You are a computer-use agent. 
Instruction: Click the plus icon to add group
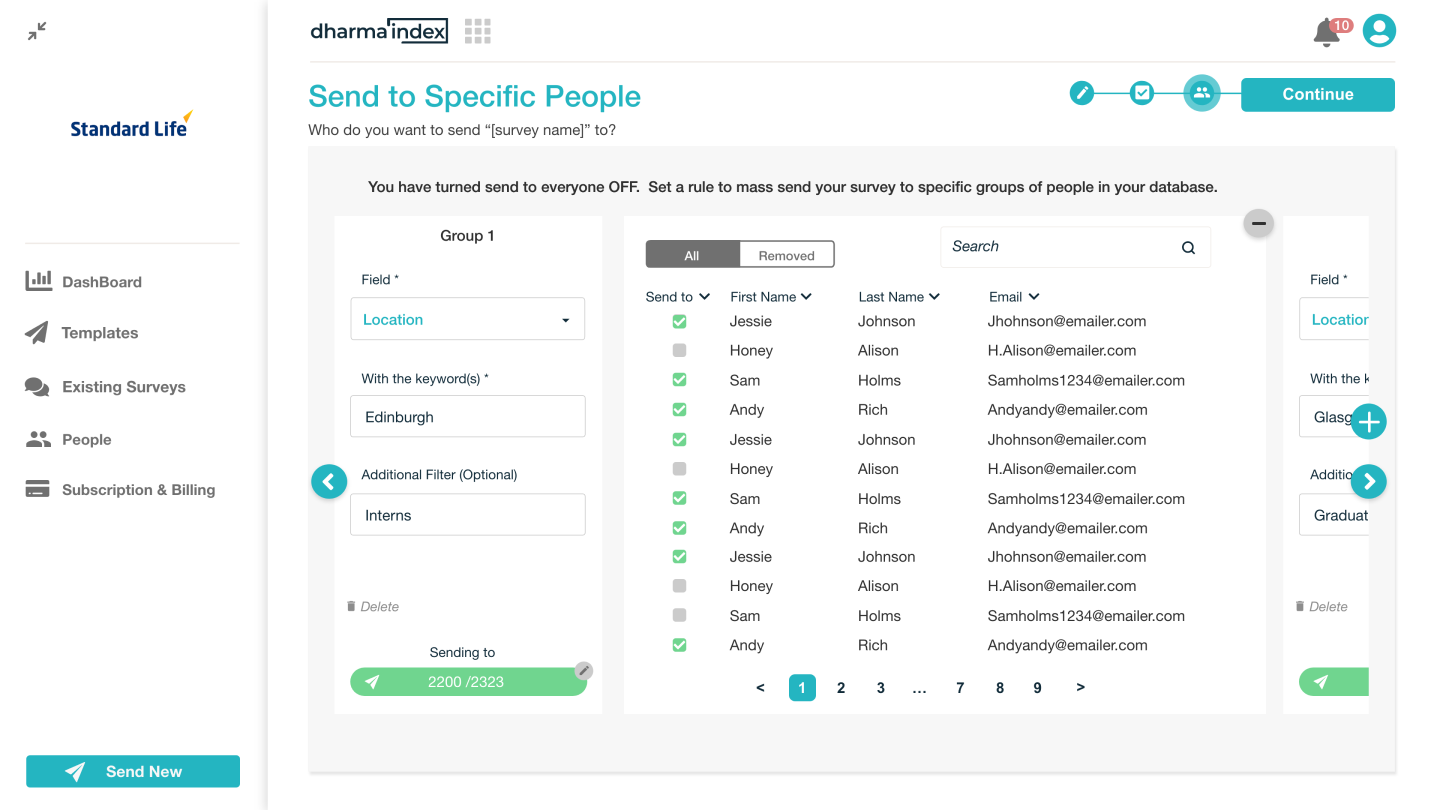tap(1368, 422)
